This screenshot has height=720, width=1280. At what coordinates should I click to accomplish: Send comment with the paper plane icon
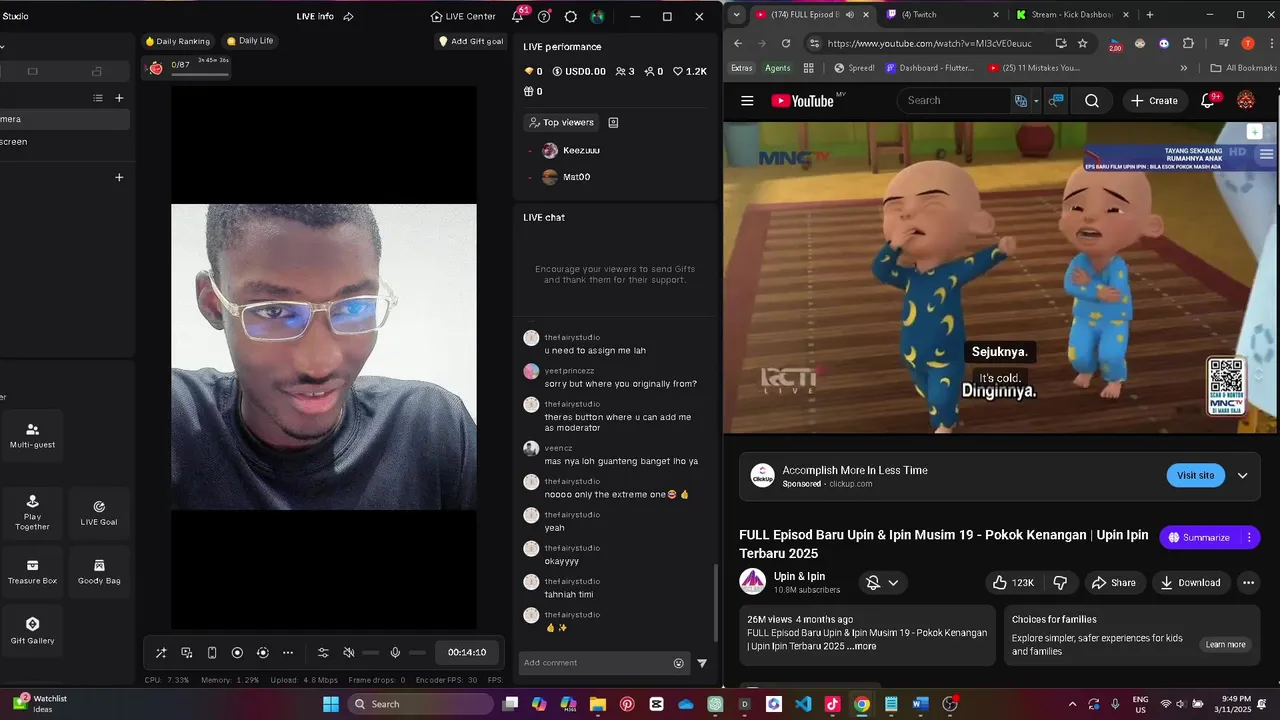(702, 663)
